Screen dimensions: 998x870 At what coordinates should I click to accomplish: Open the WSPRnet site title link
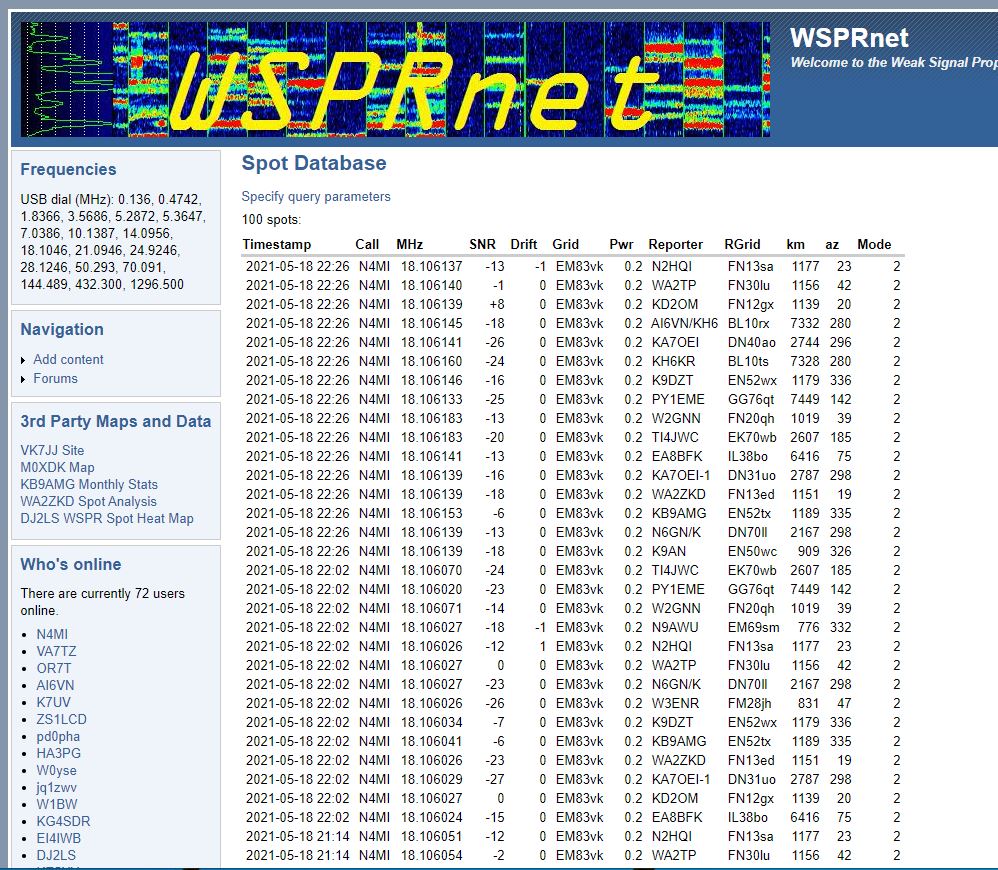[x=848, y=38]
